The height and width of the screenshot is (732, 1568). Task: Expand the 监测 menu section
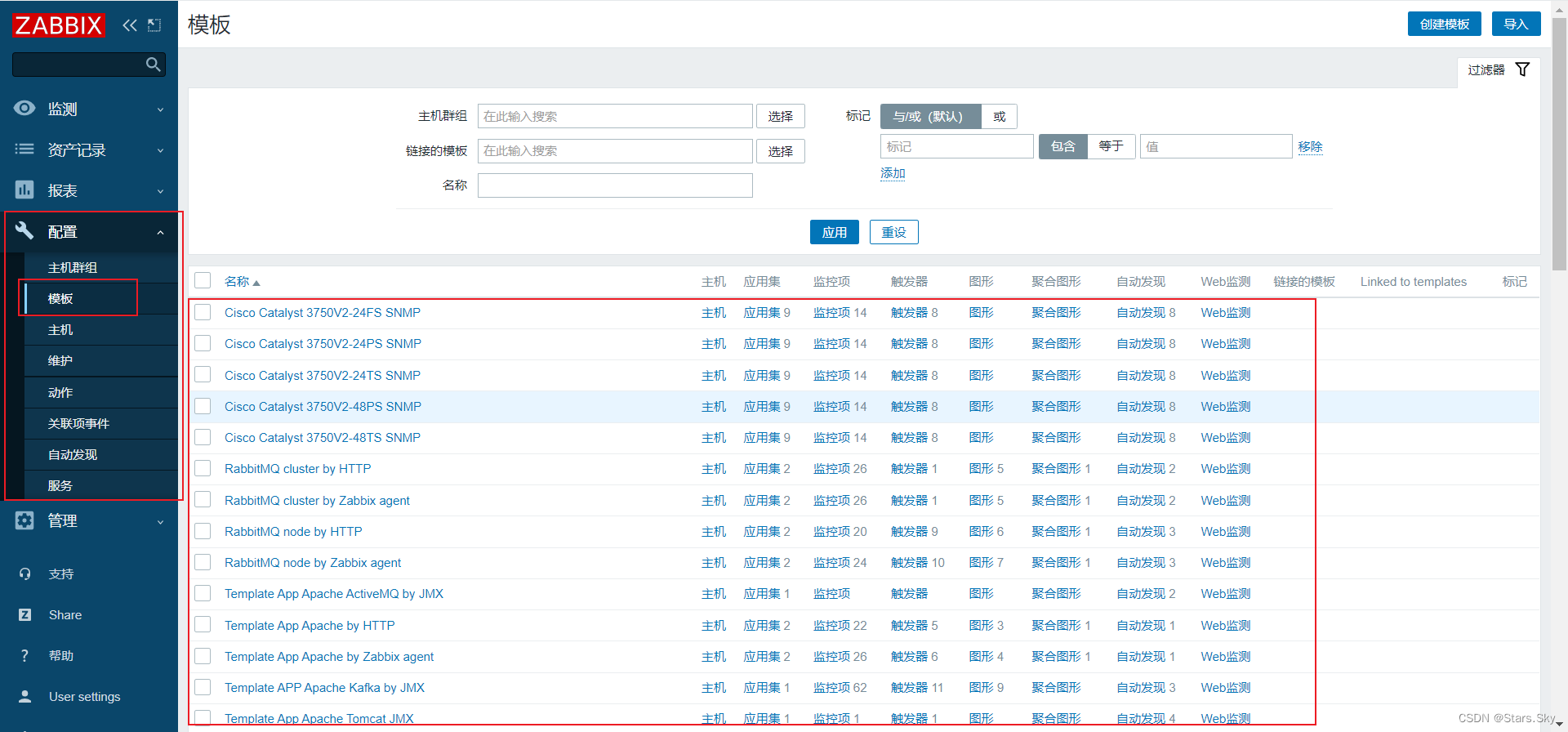(x=90, y=109)
